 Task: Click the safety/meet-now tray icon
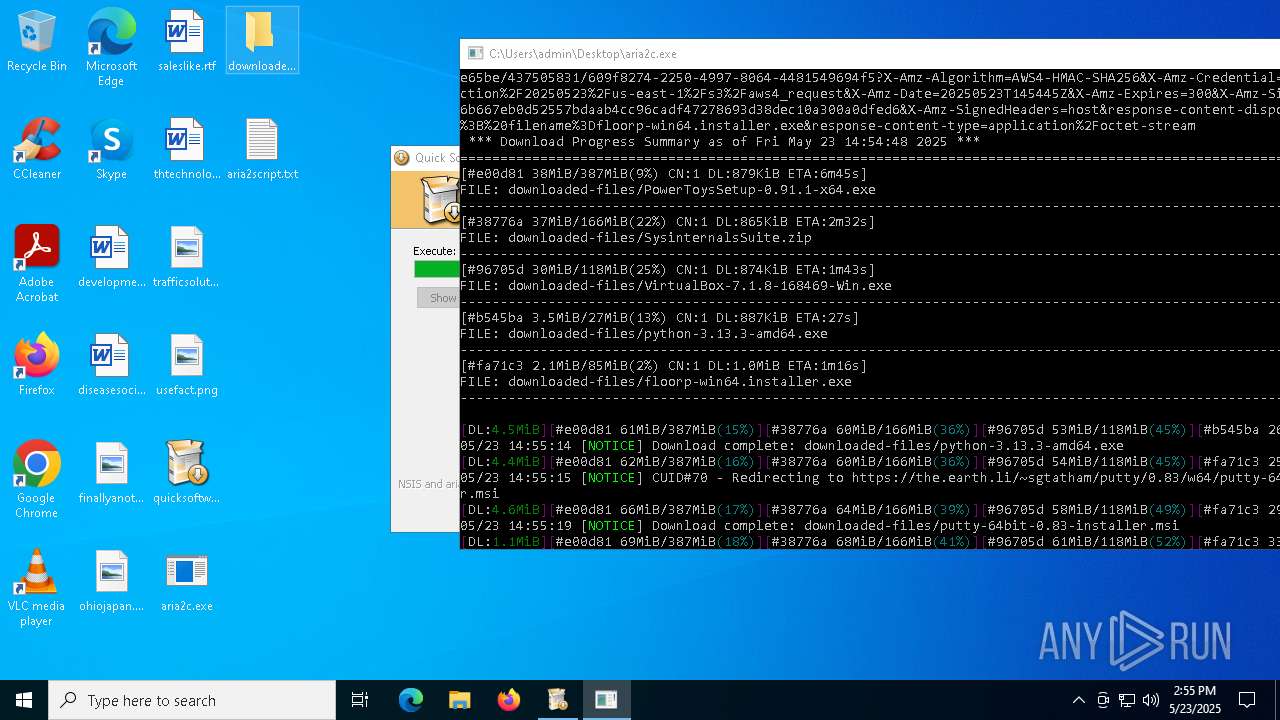pyautogui.click(x=1103, y=700)
